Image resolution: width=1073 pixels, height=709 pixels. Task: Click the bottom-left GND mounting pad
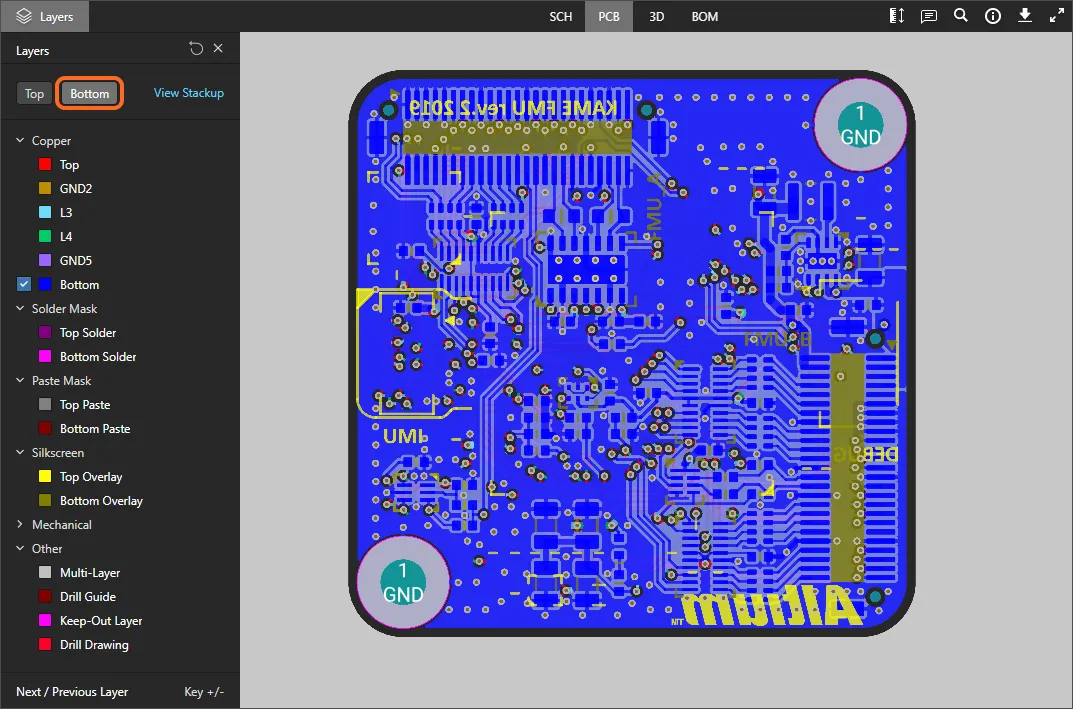[403, 582]
